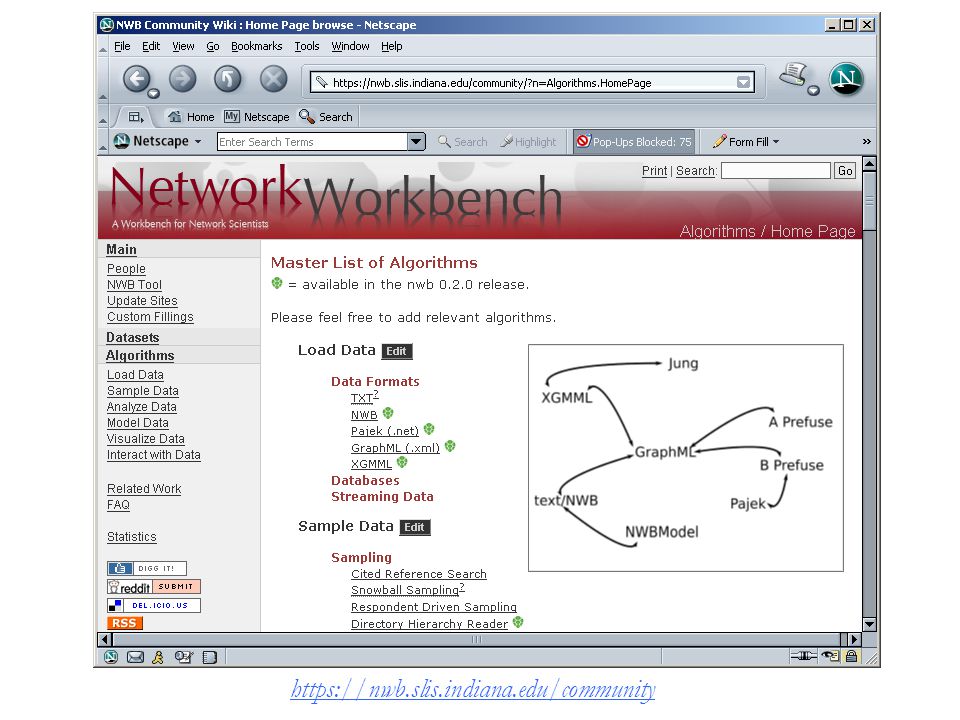Viewport: 960px width, 720px height.
Task: Open the Help menu
Action: (391, 46)
